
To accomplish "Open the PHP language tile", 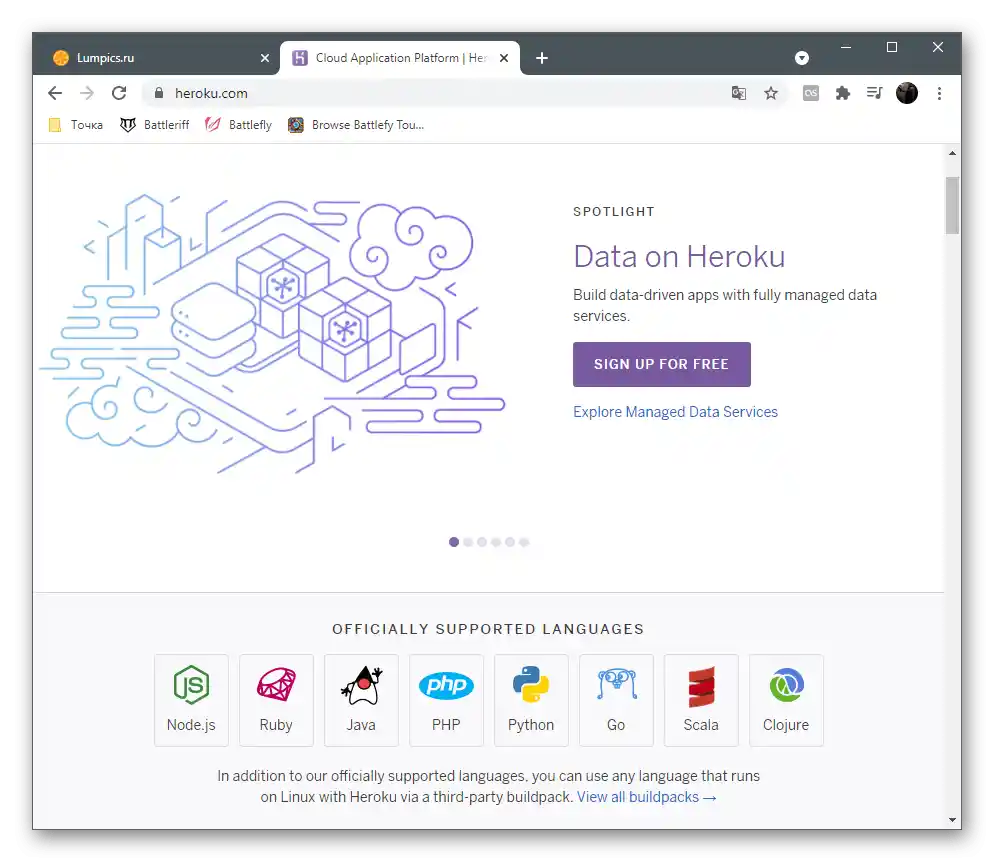I will pyautogui.click(x=446, y=700).
